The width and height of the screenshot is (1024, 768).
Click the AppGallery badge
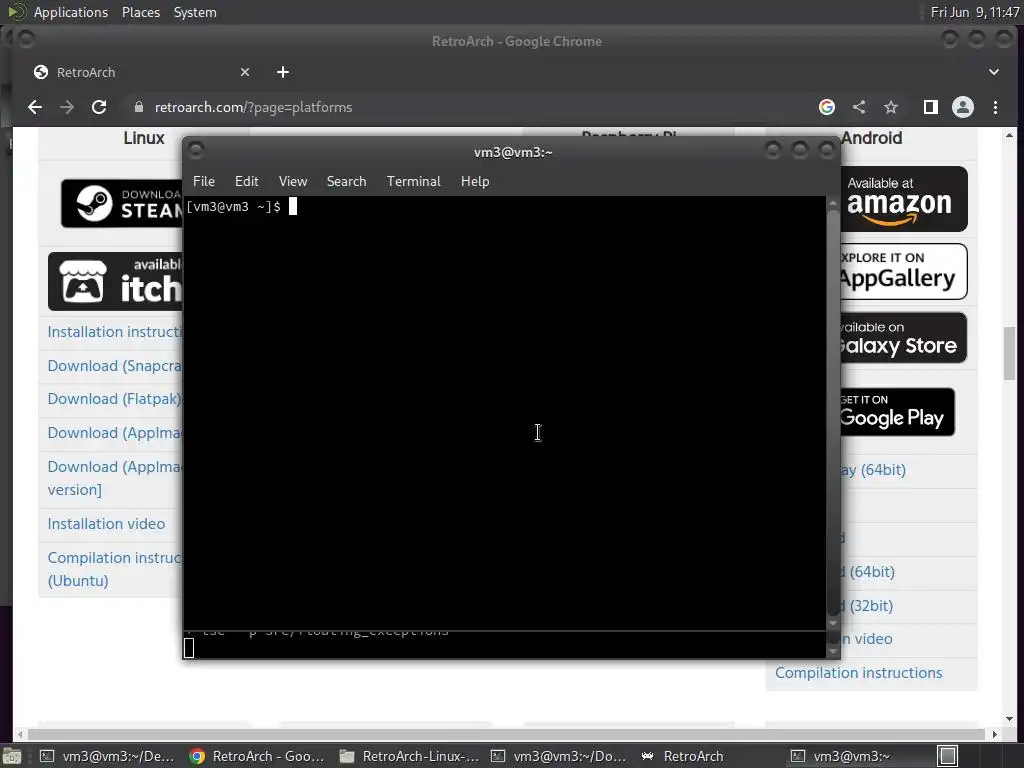tap(904, 272)
